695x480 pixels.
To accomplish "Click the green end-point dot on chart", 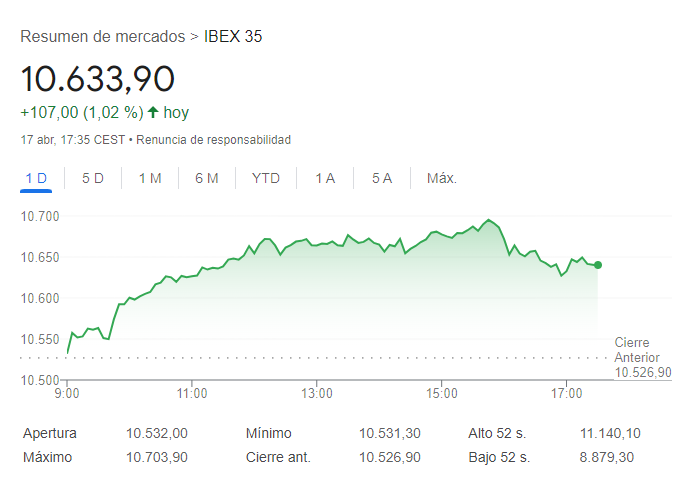I will [598, 265].
